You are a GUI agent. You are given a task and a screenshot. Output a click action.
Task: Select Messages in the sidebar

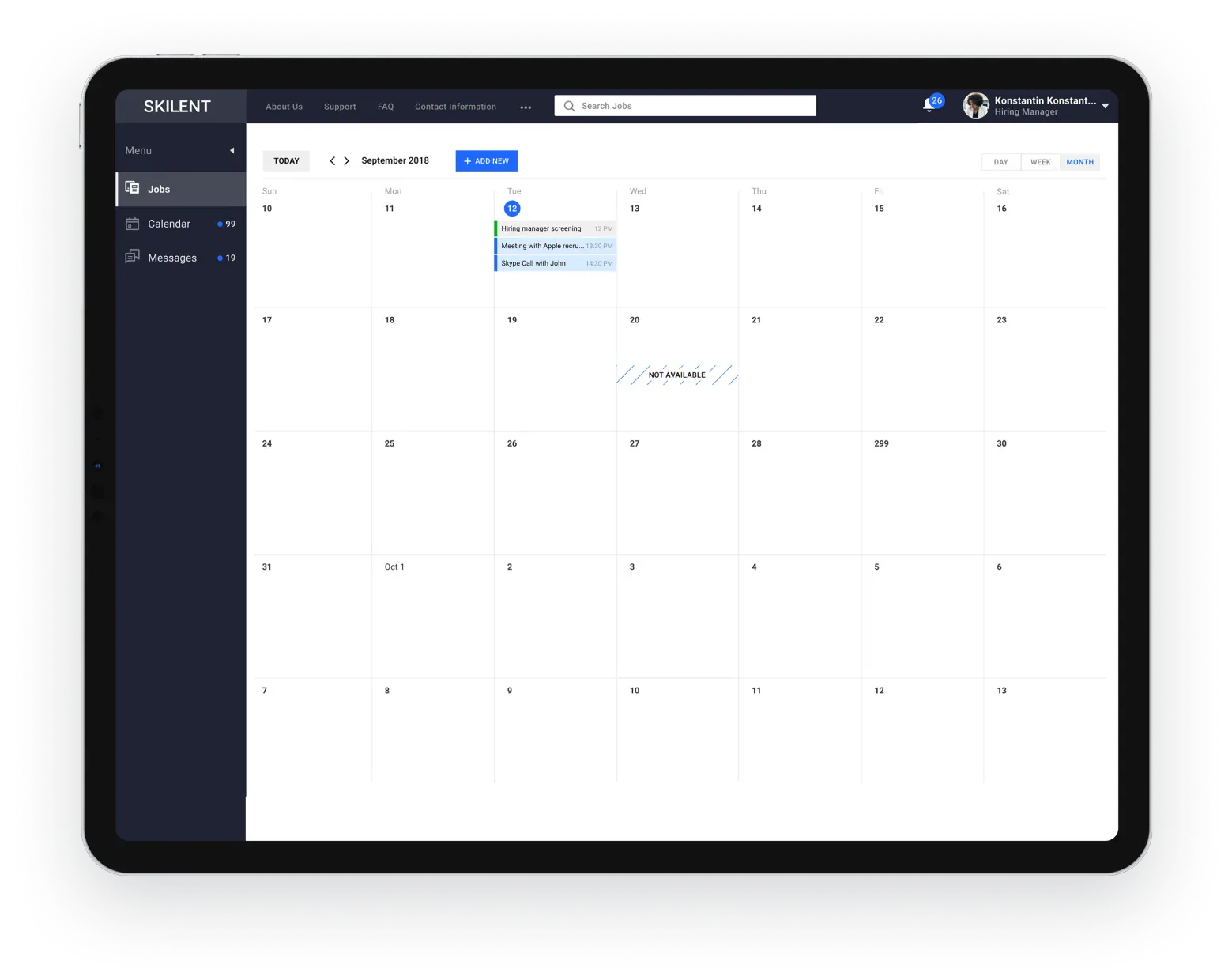click(181, 258)
